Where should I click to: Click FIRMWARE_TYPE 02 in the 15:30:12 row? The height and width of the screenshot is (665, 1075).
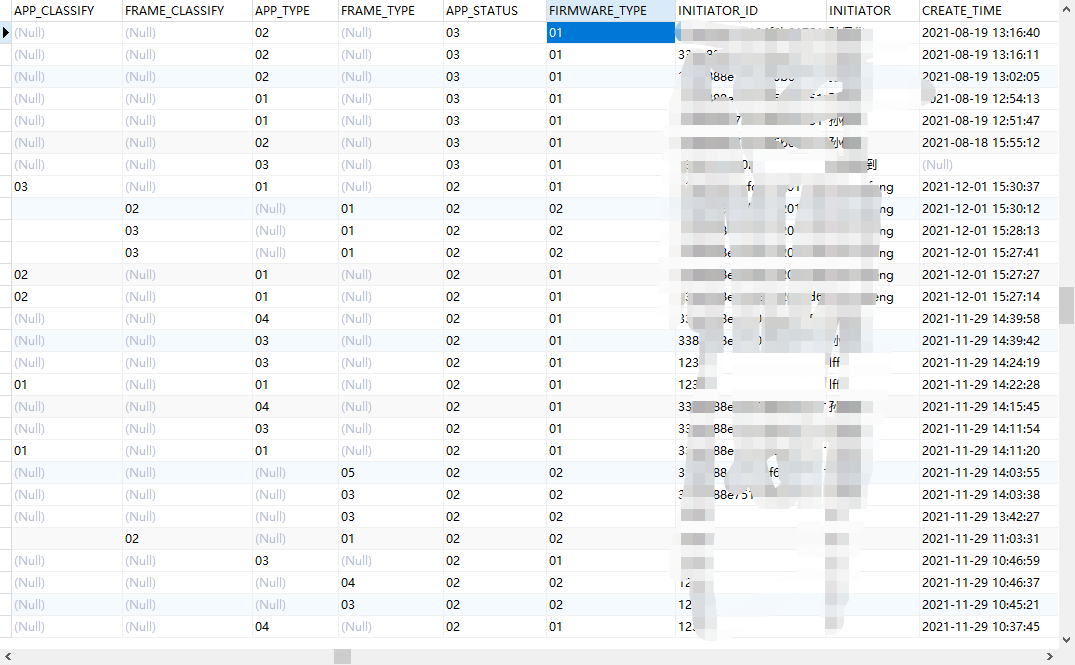tap(611, 208)
